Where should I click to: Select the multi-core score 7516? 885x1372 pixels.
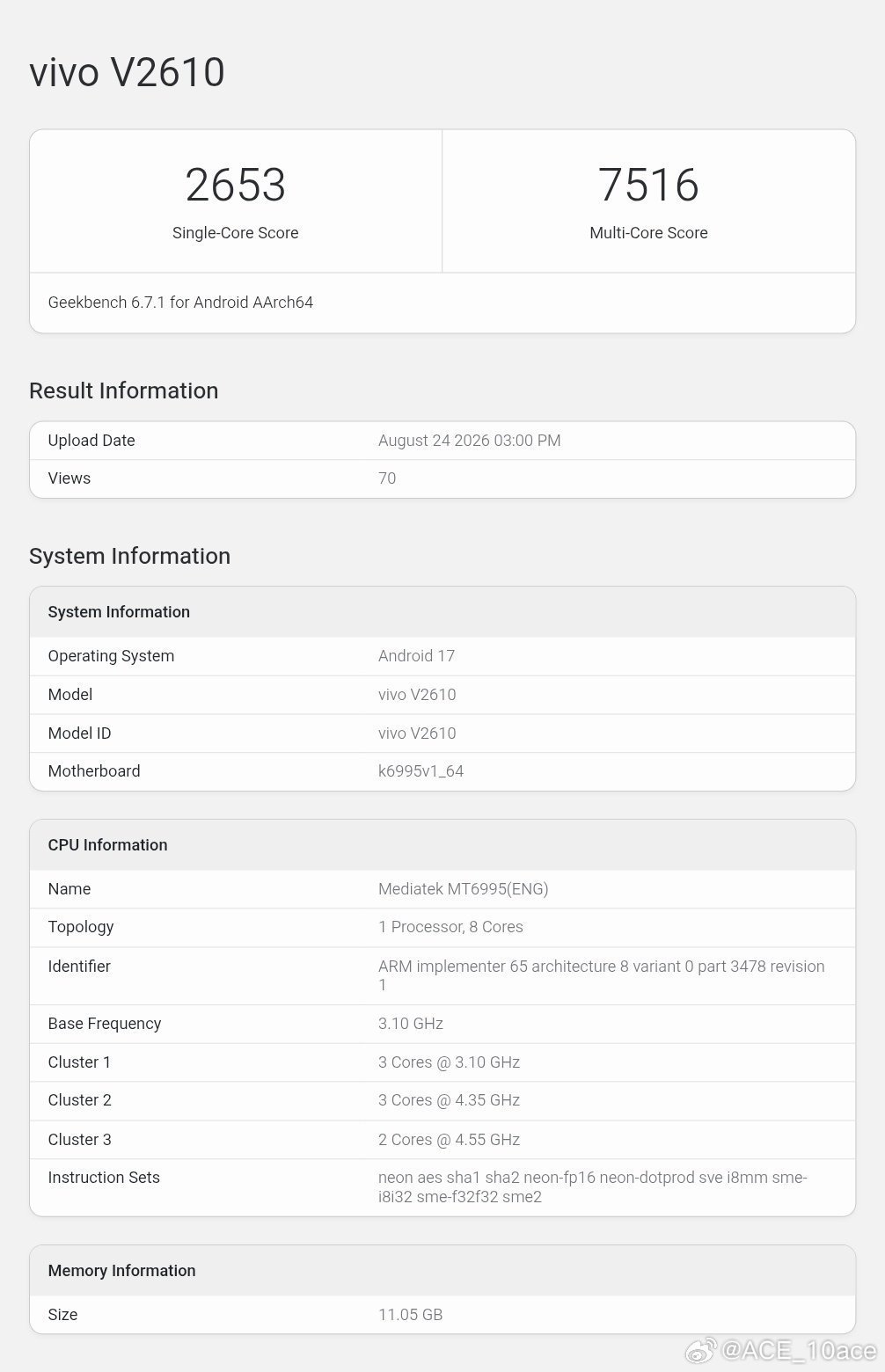click(x=648, y=185)
